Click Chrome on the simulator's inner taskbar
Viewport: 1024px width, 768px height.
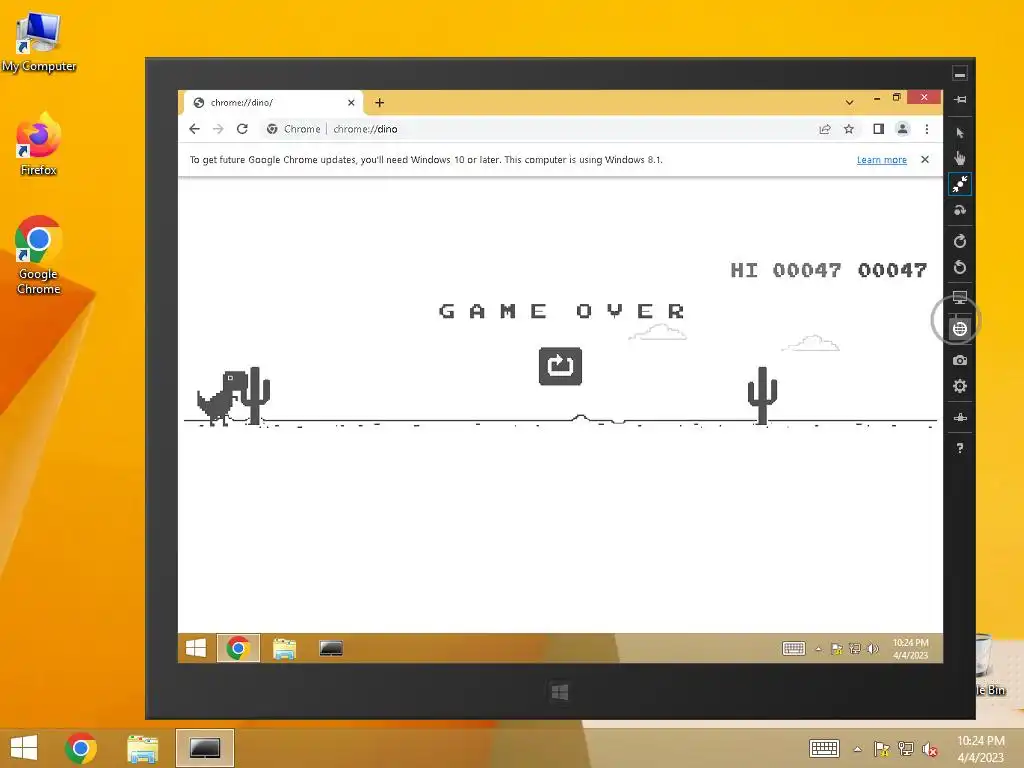click(x=238, y=648)
